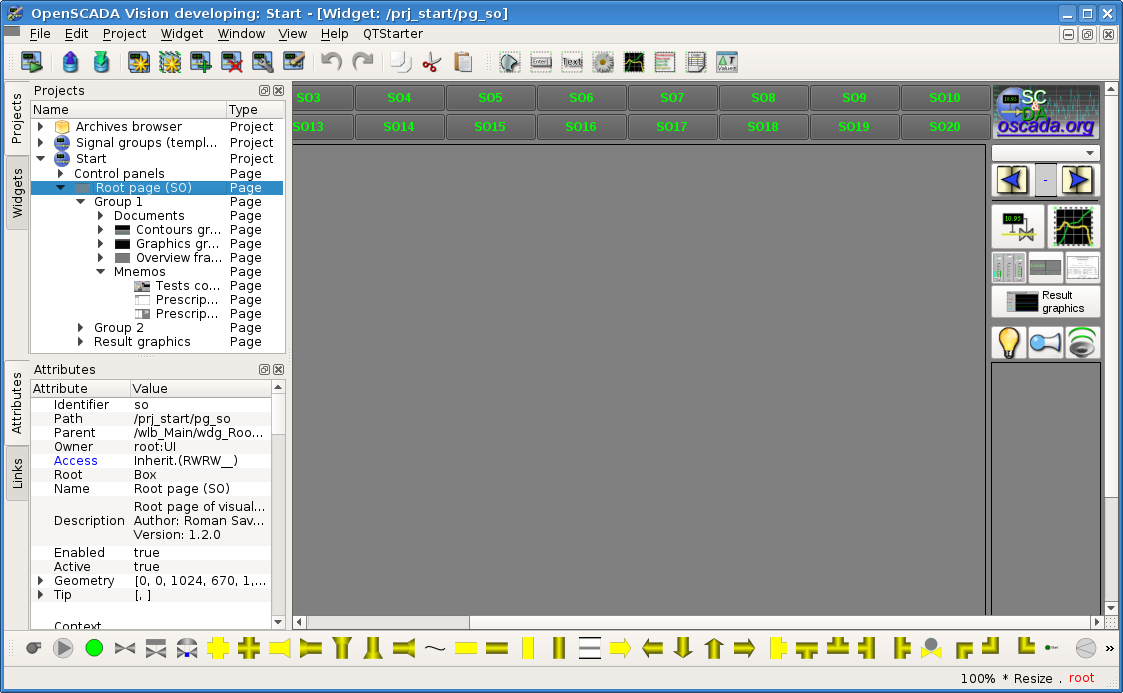Click the light bulb alarm icon

(x=1009, y=342)
